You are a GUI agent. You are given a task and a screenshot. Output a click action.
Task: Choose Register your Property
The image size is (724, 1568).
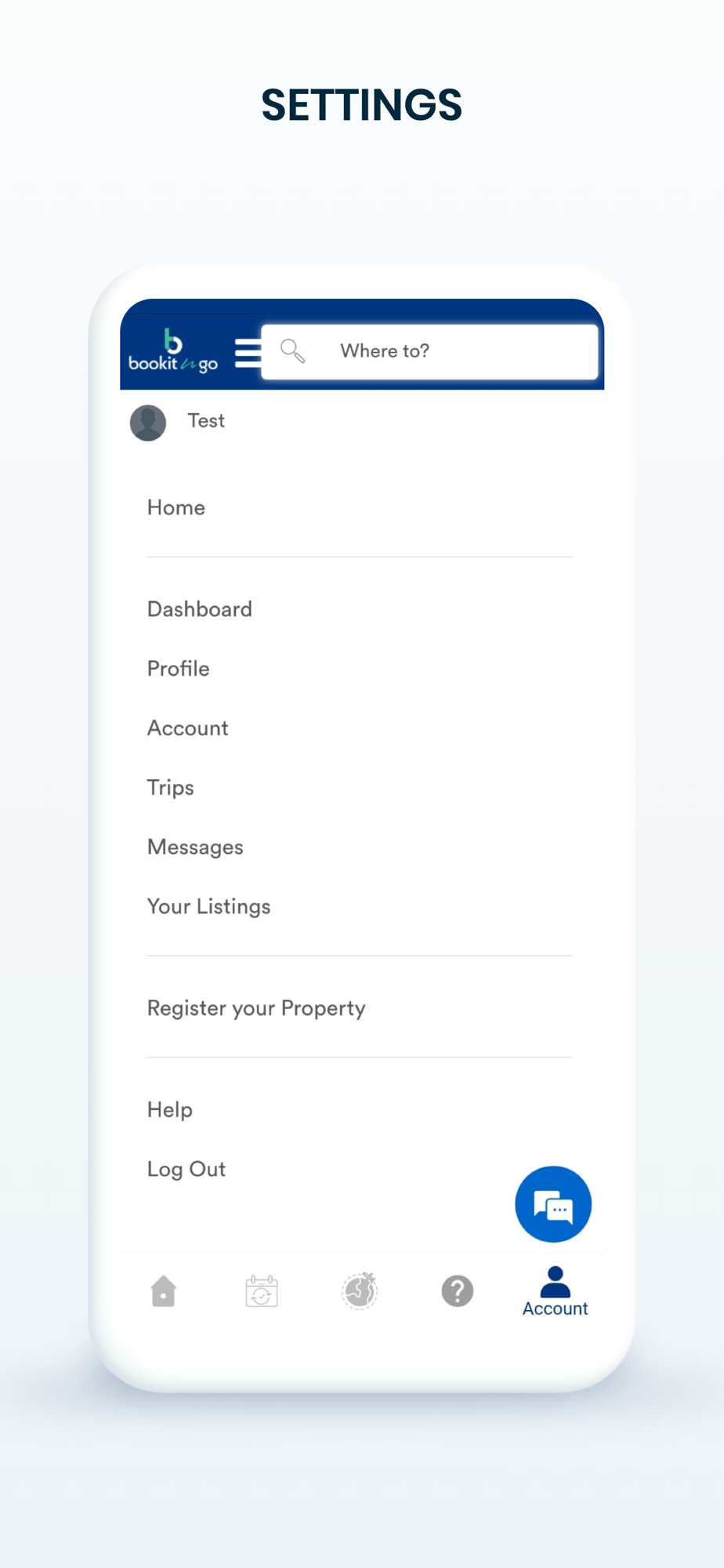256,1008
